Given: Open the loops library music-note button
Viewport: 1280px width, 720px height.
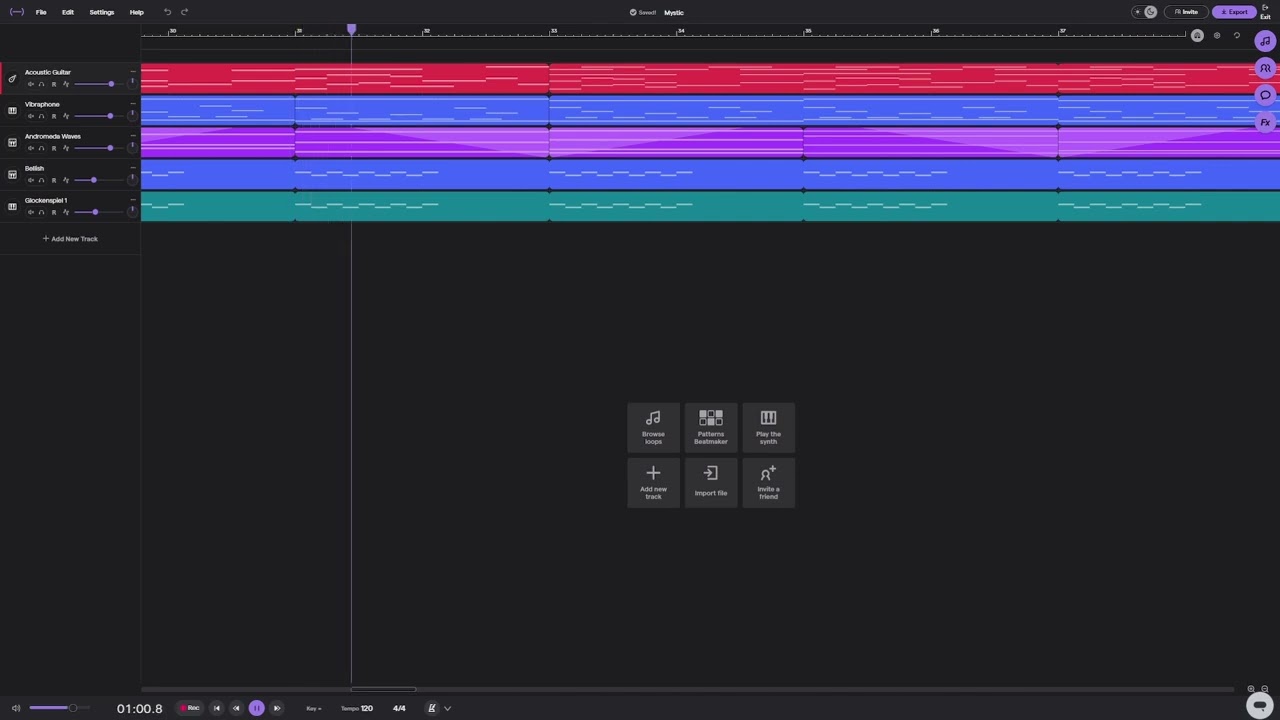Looking at the screenshot, I should (x=1265, y=41).
